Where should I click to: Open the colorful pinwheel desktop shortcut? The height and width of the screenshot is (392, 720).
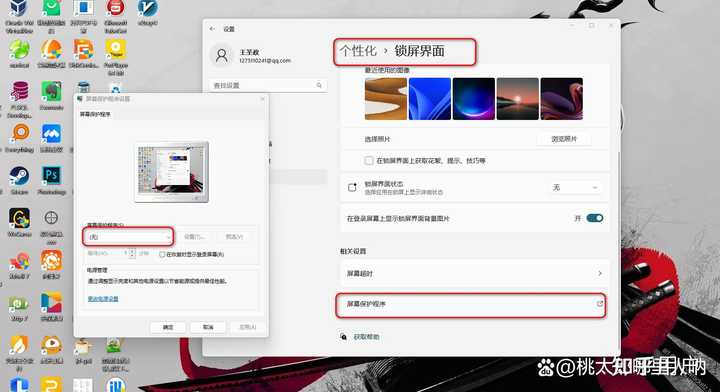[19, 261]
